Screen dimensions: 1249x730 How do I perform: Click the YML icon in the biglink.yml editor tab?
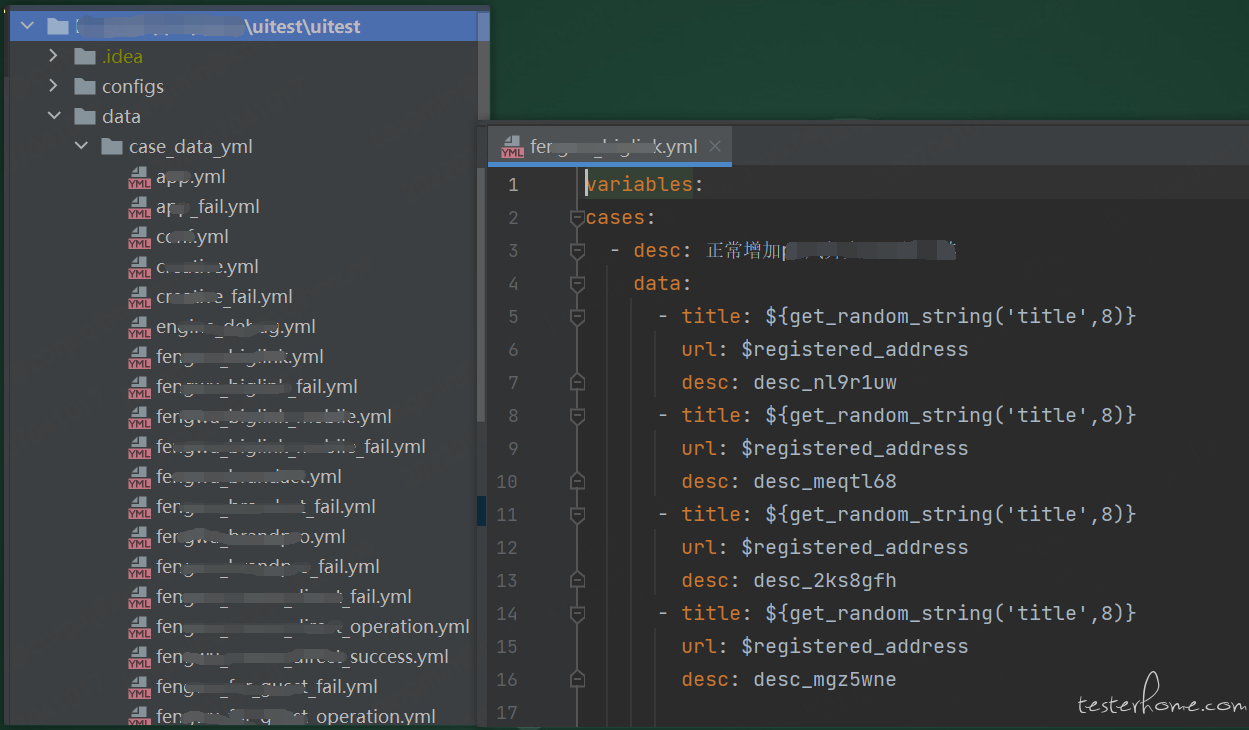pos(513,147)
